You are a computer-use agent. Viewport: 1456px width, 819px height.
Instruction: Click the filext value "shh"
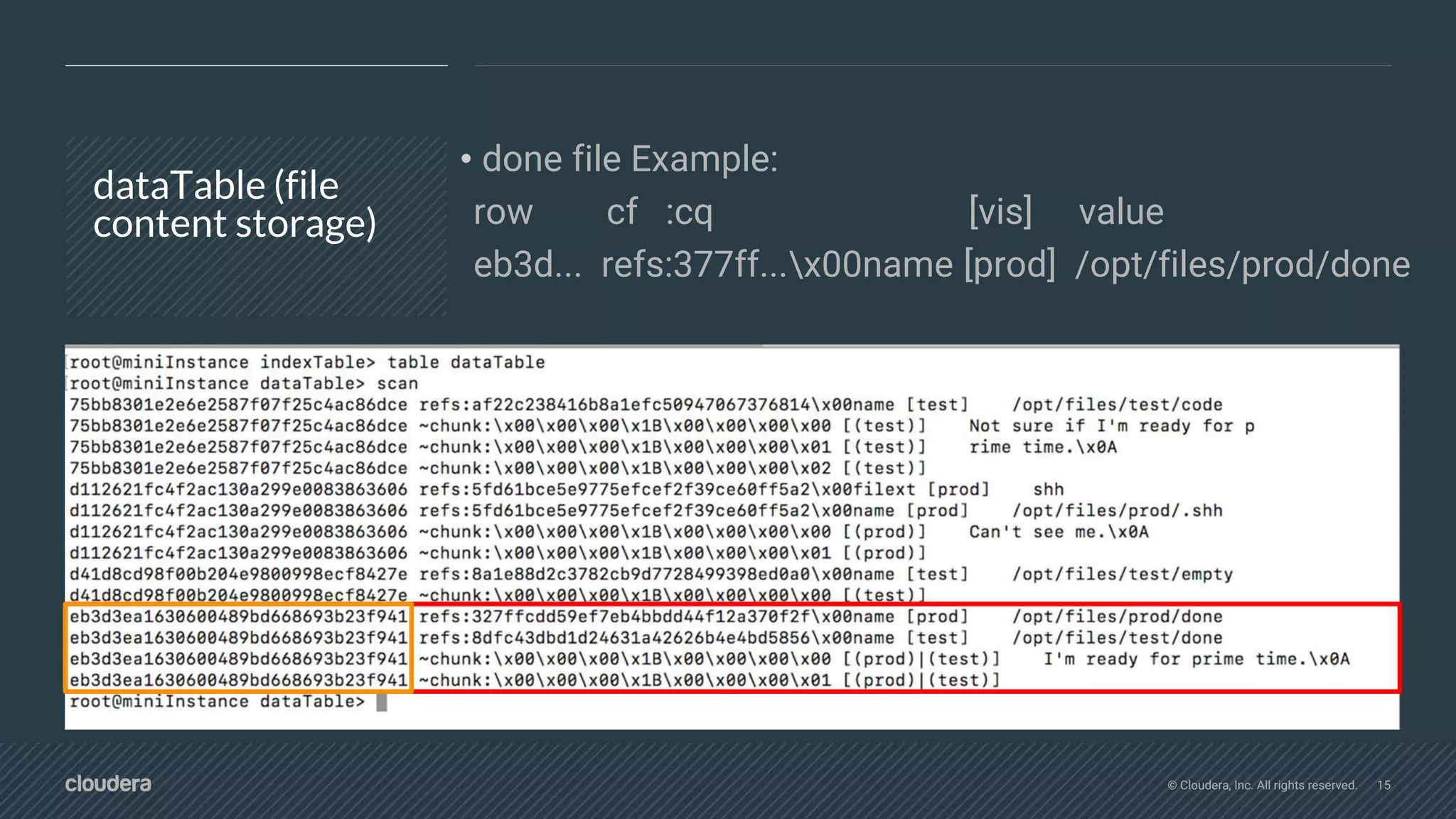click(1049, 490)
